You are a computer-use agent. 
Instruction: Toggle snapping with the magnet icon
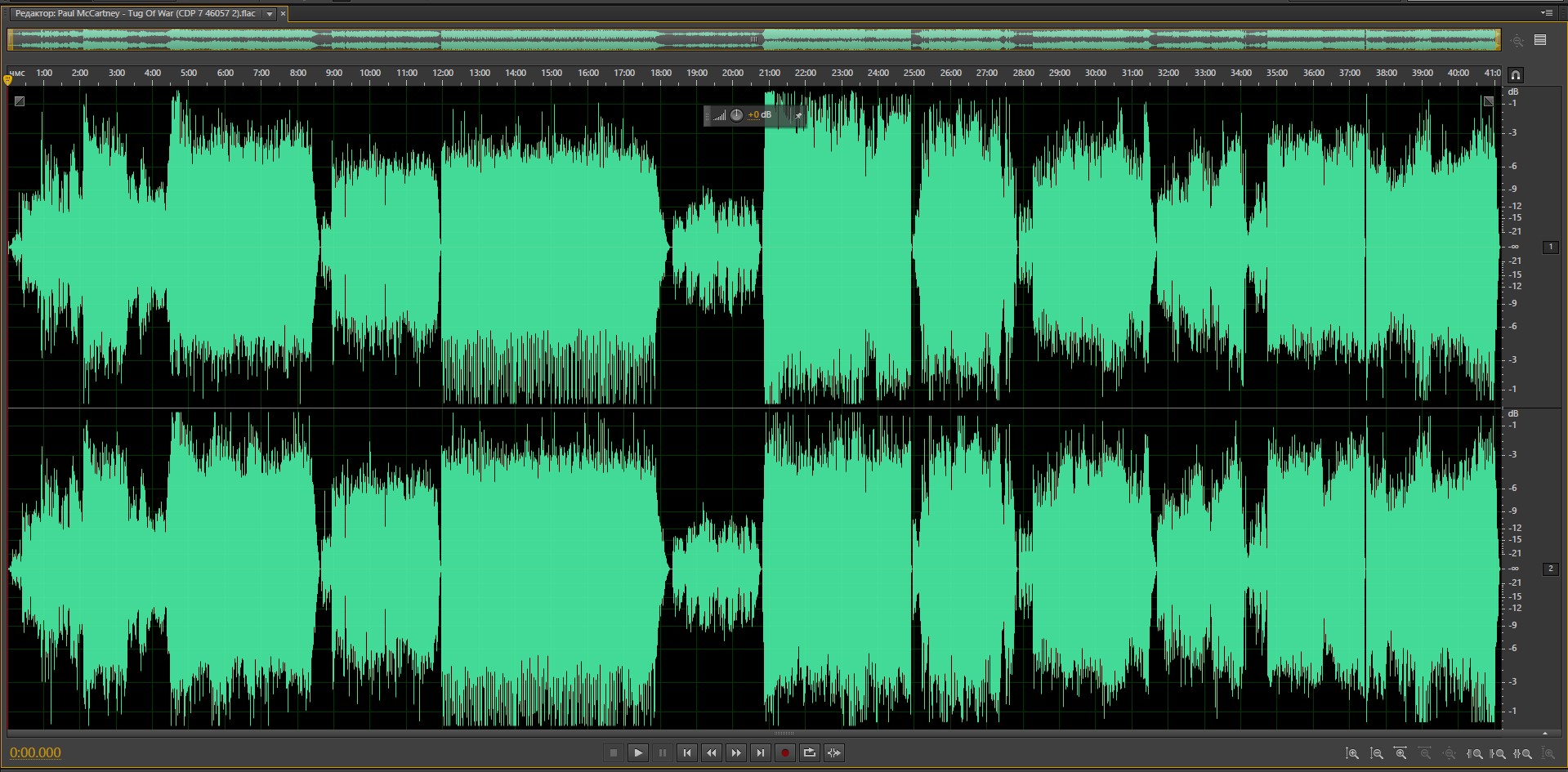(x=1516, y=75)
